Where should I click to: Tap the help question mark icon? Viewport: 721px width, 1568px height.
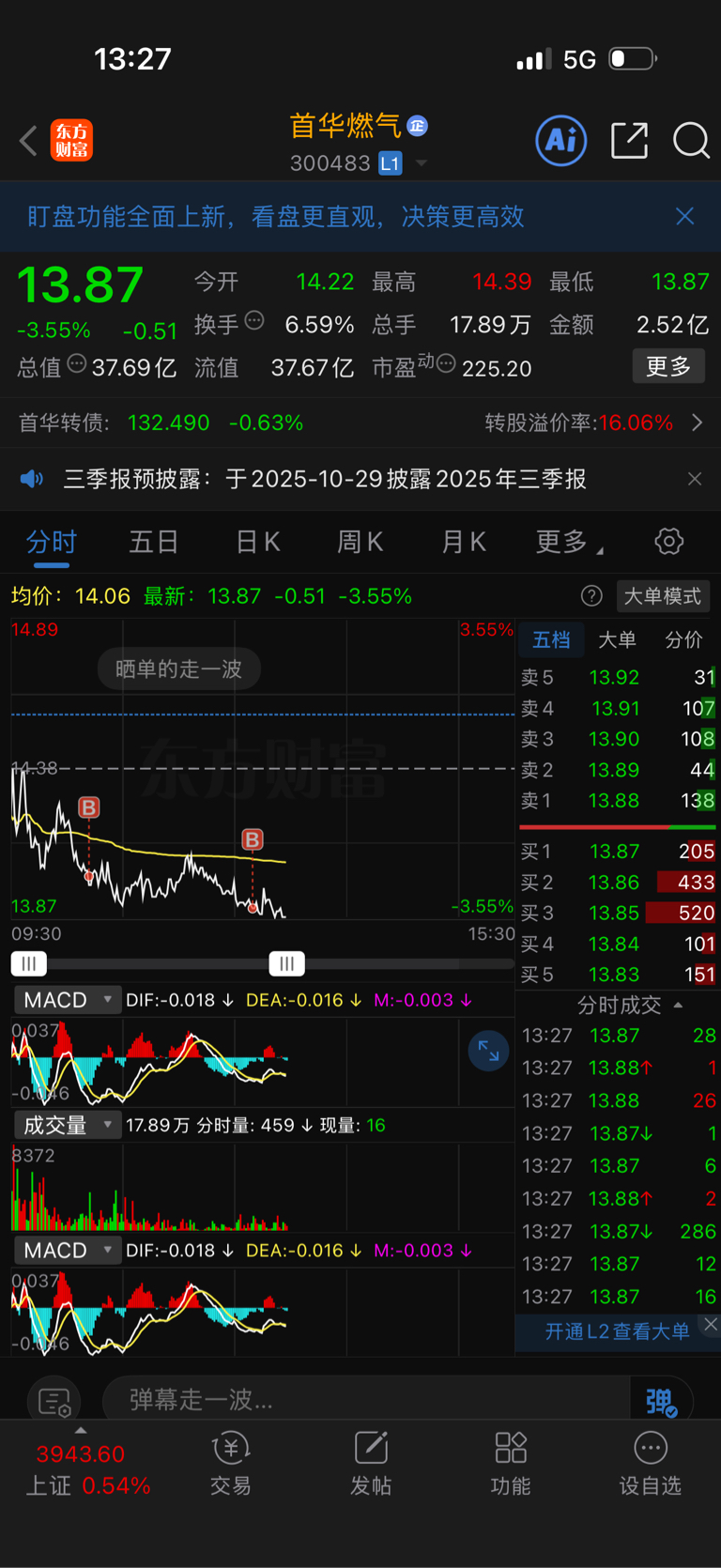tap(591, 595)
